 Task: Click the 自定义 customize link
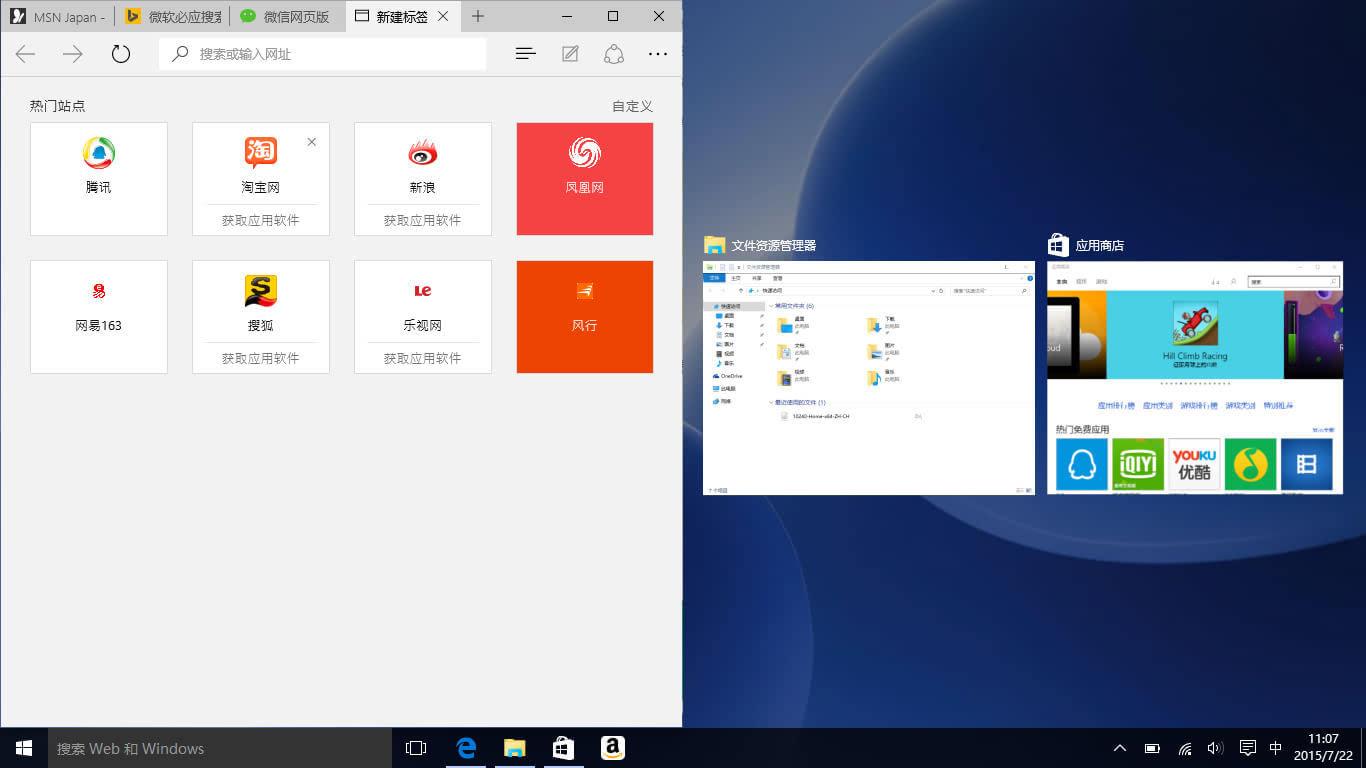tap(632, 106)
